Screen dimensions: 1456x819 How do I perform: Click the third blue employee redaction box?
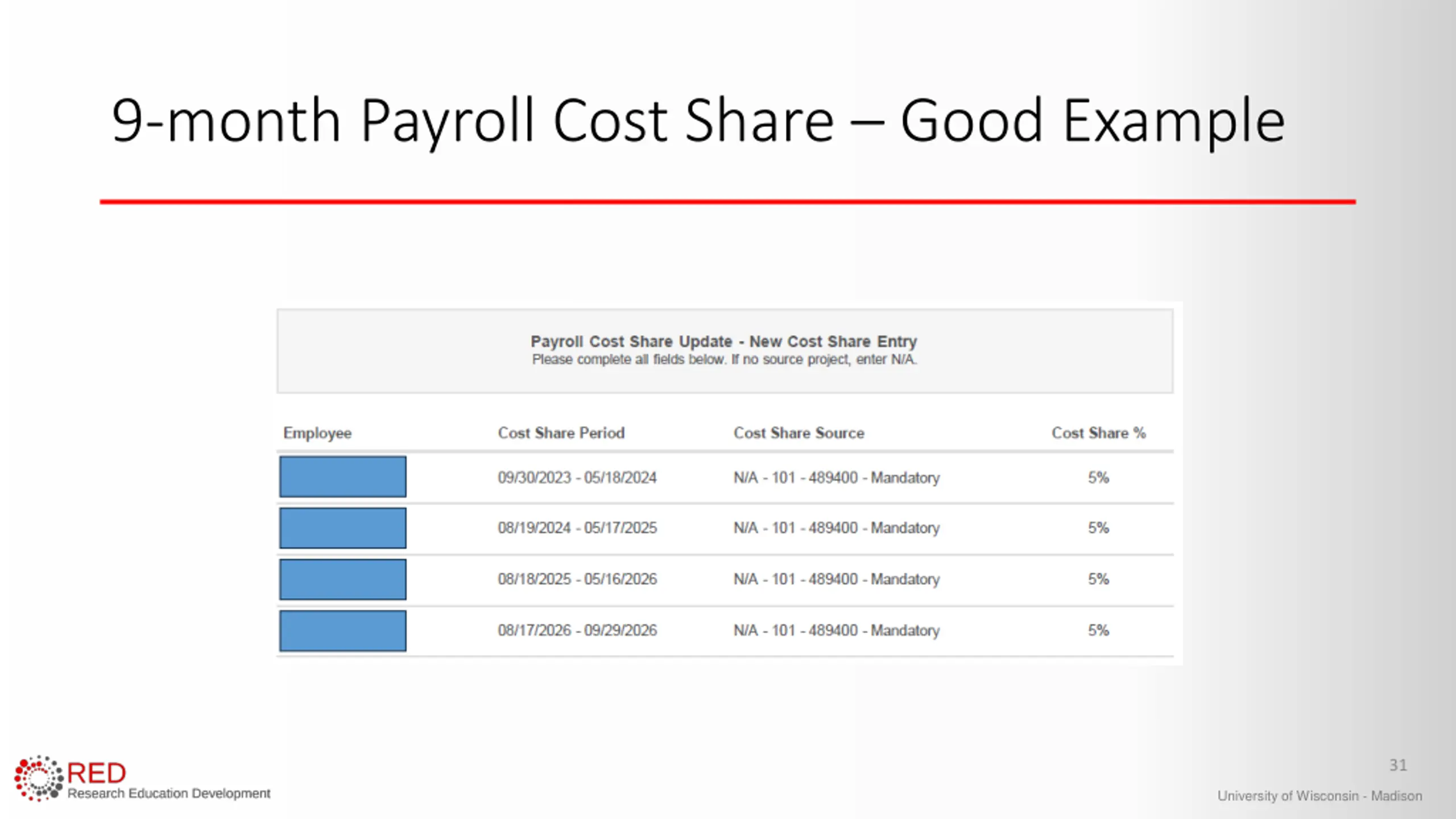[342, 579]
